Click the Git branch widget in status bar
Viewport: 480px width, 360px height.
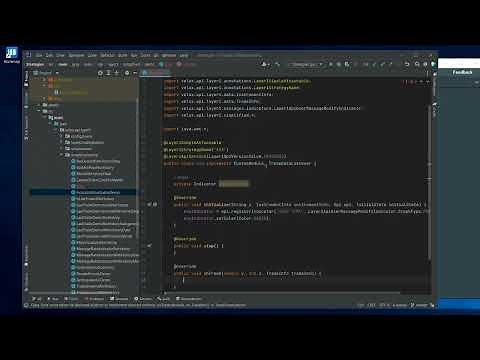tap(419, 305)
